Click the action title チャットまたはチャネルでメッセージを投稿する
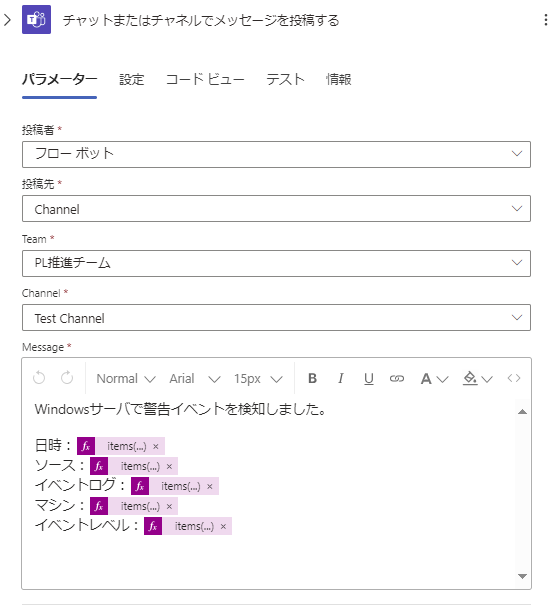Image resolution: width=554 pixels, height=612 pixels. [x=201, y=20]
